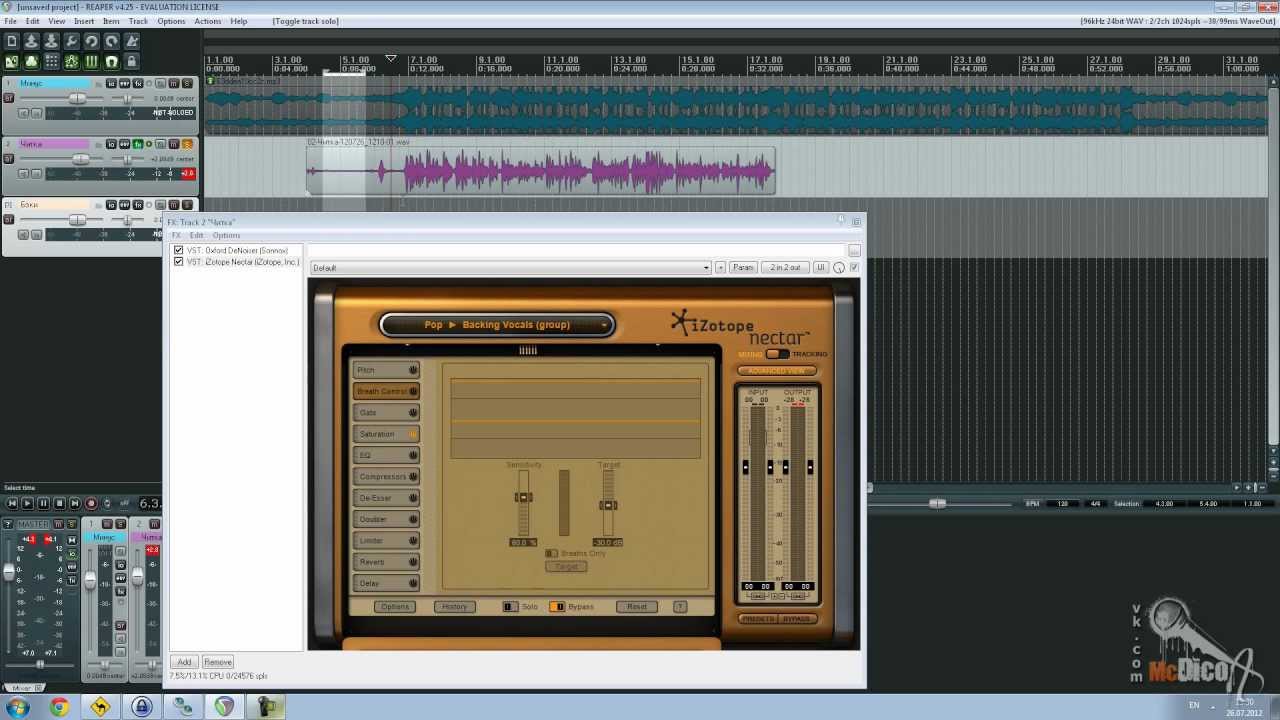Screen dimensions: 1280x720
Task: Toggle snap magnet toolbar icon
Action: click(111, 61)
